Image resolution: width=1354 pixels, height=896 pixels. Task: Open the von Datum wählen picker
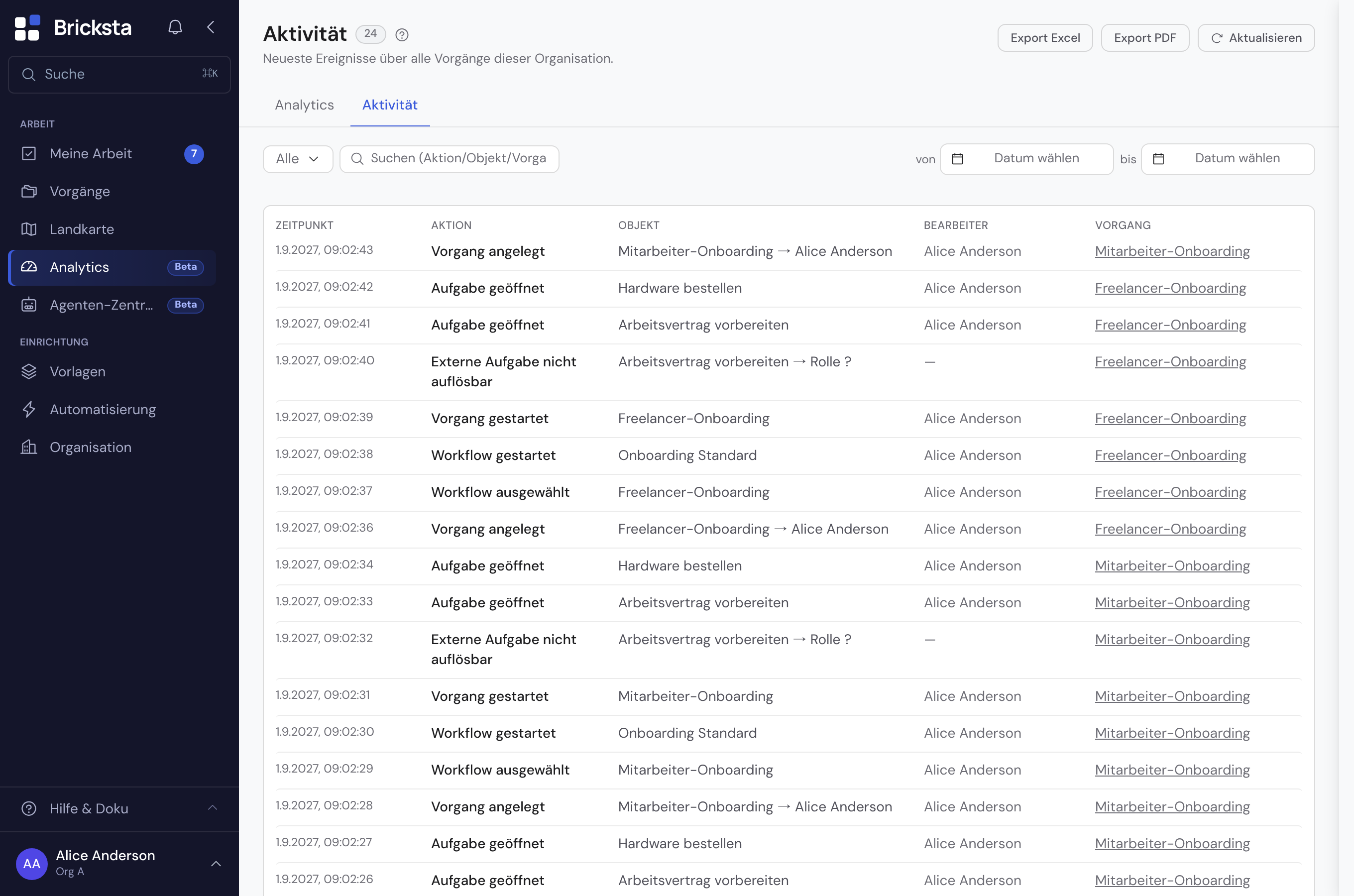(x=1026, y=159)
